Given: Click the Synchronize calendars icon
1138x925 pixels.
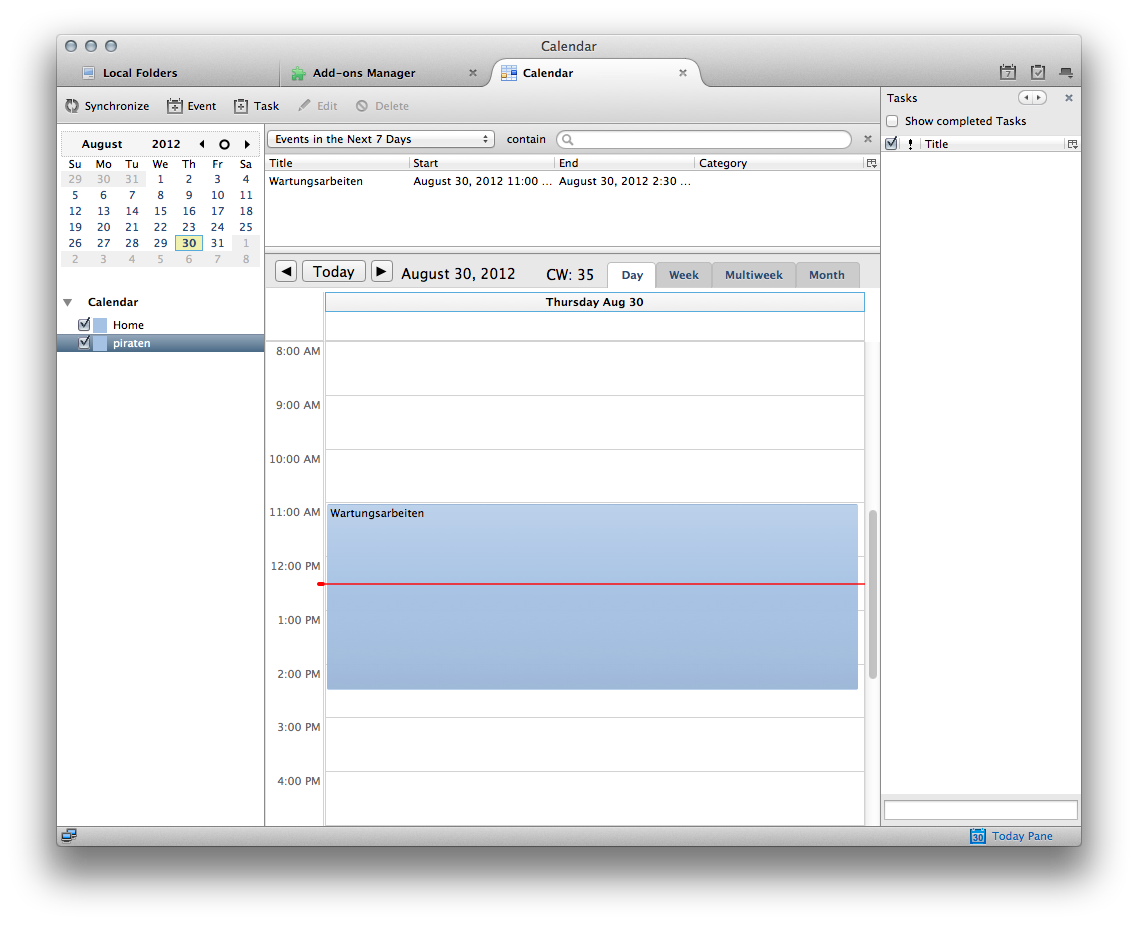Looking at the screenshot, I should [x=72, y=106].
